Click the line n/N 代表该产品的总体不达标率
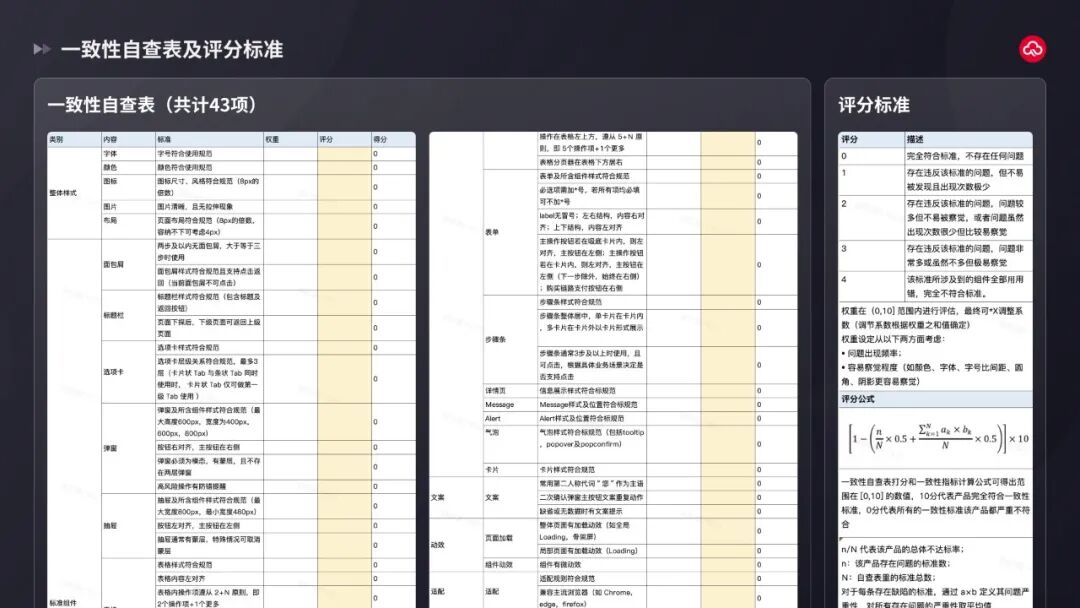Image resolution: width=1080 pixels, height=608 pixels. 903,549
